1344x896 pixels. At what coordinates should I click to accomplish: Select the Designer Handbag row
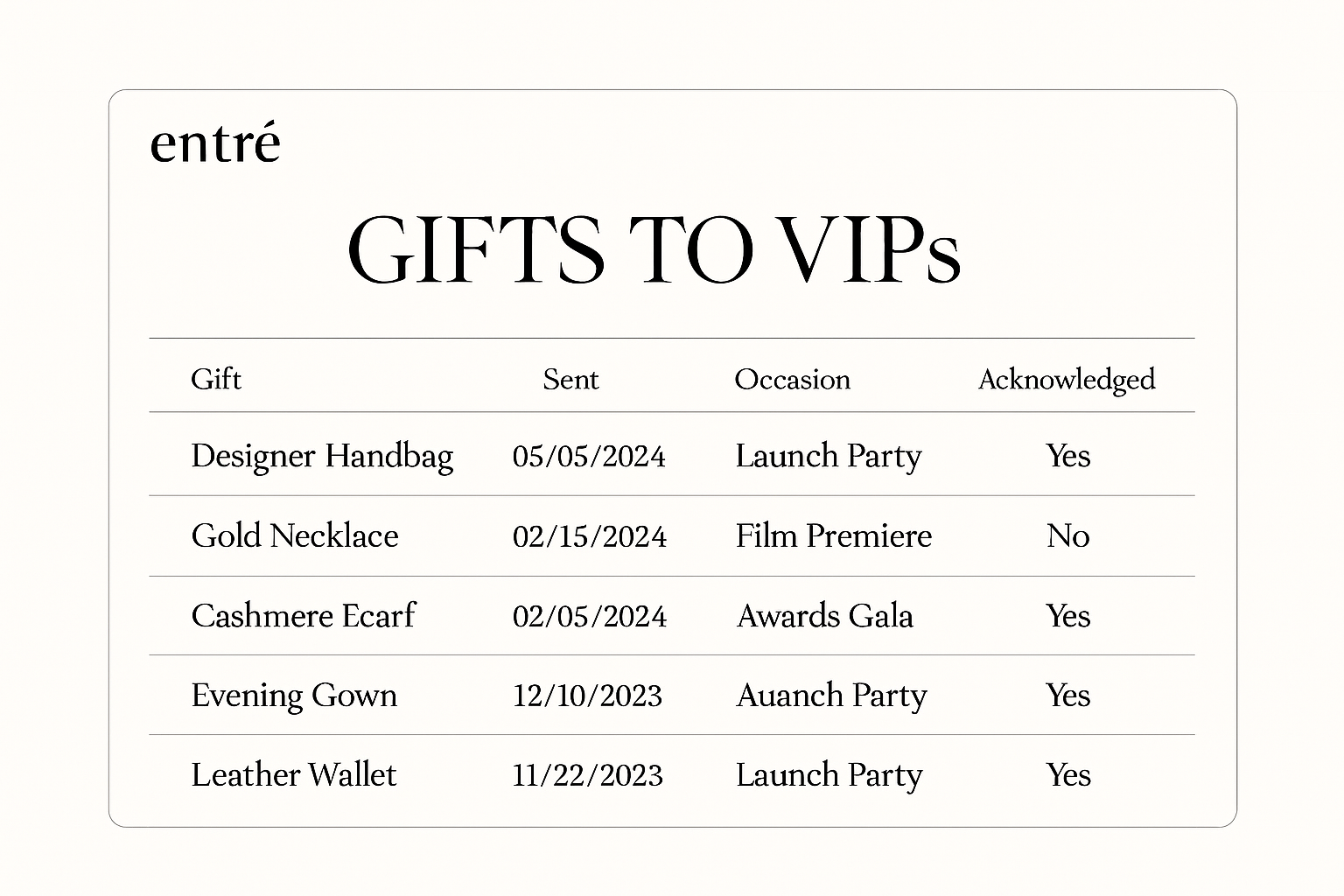(x=322, y=456)
